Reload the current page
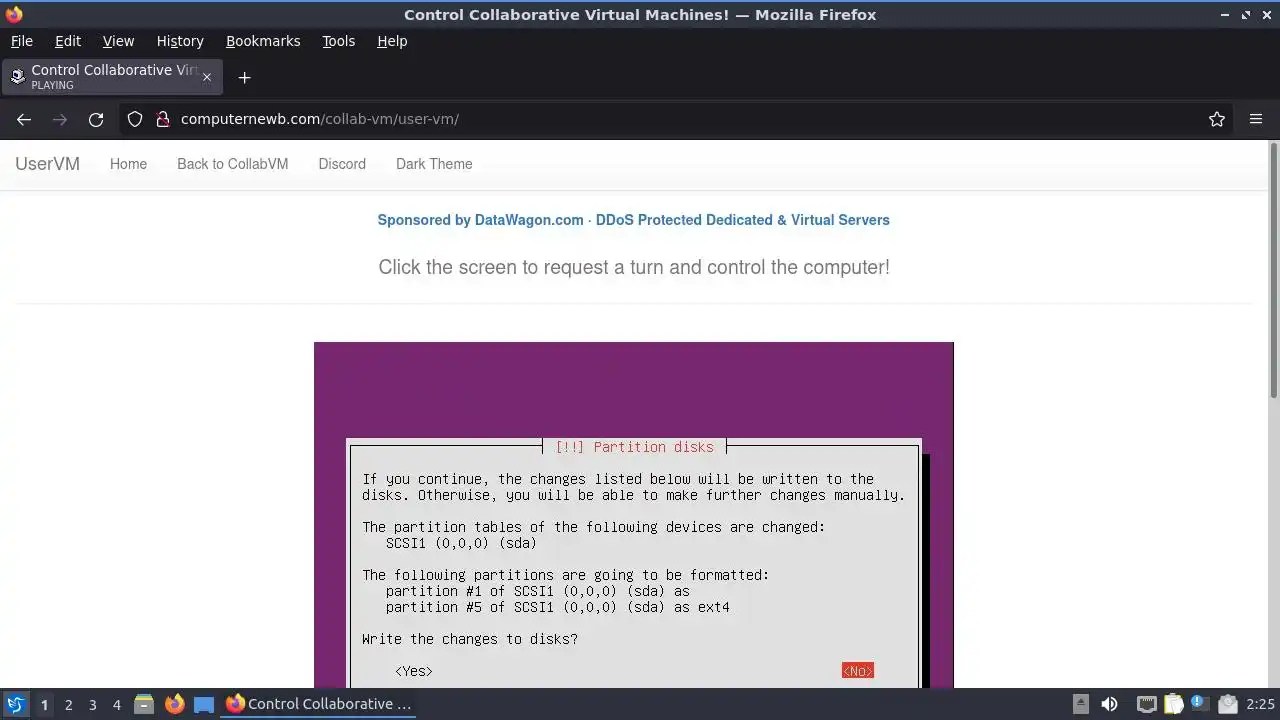 [x=96, y=119]
